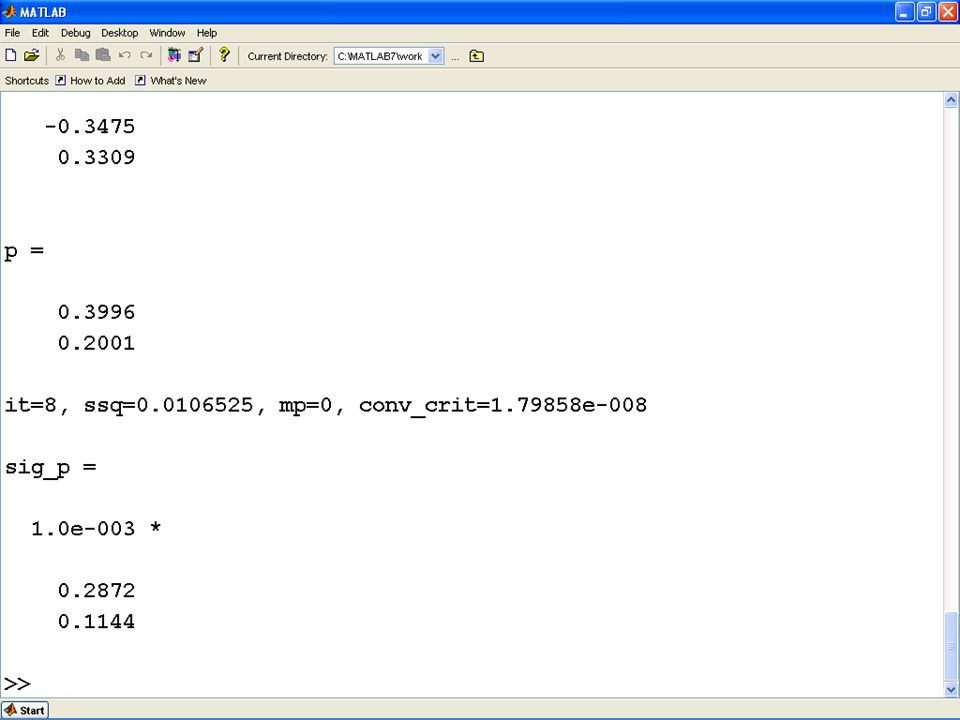Click the 1.0e-003 * scale factor
Viewport: 960px width, 720px height.
tap(96, 528)
